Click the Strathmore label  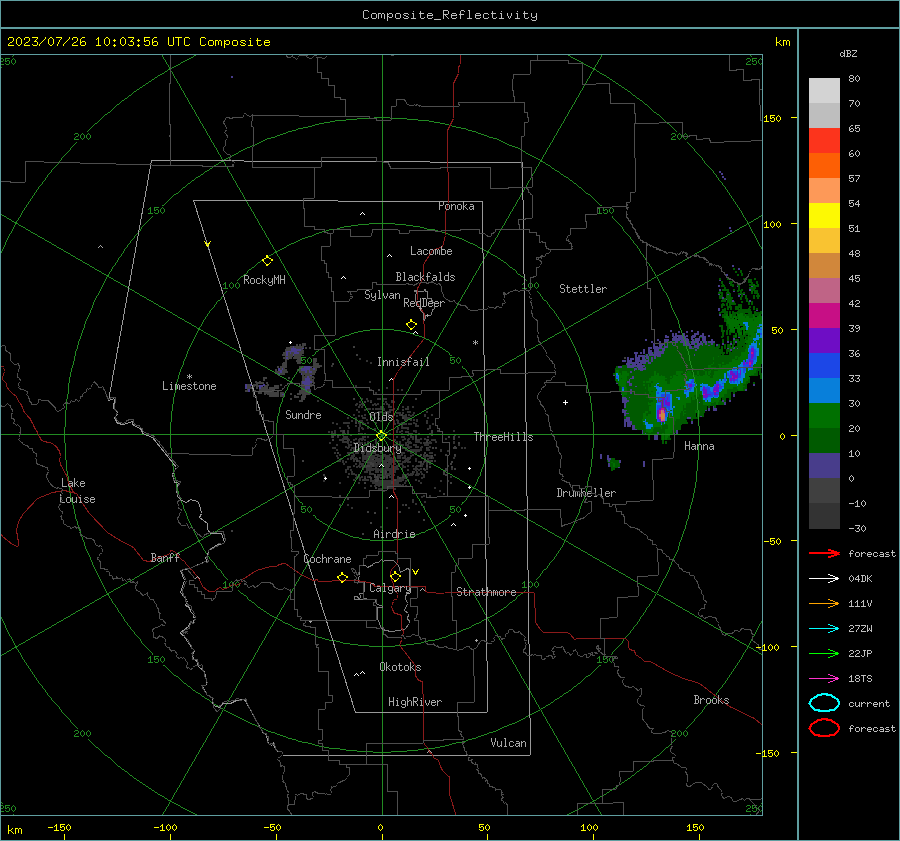[x=486, y=592]
